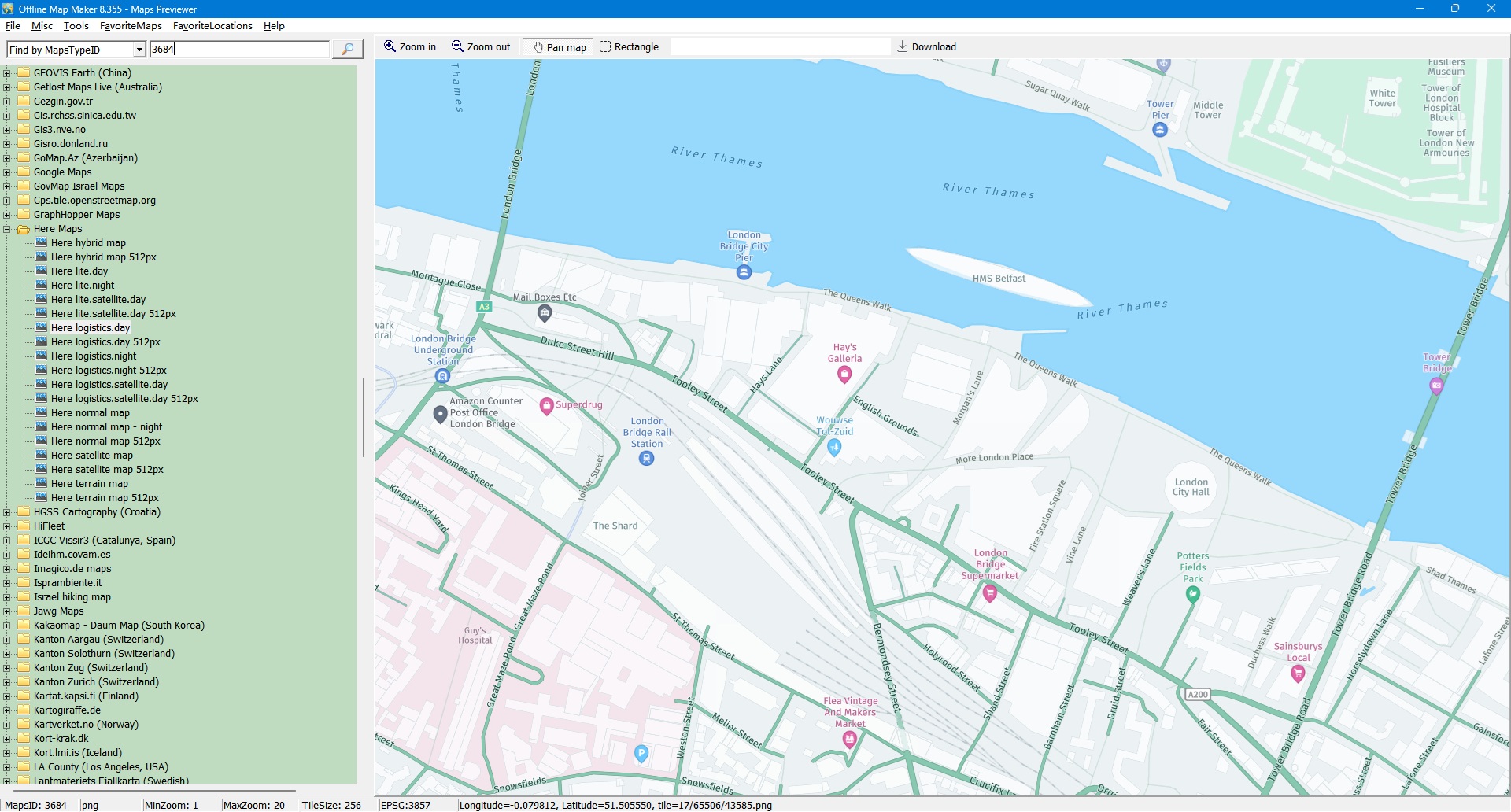Screen dimensions: 1511x812
Task: Enable Rectangle selection mode
Action: pyautogui.click(x=629, y=47)
